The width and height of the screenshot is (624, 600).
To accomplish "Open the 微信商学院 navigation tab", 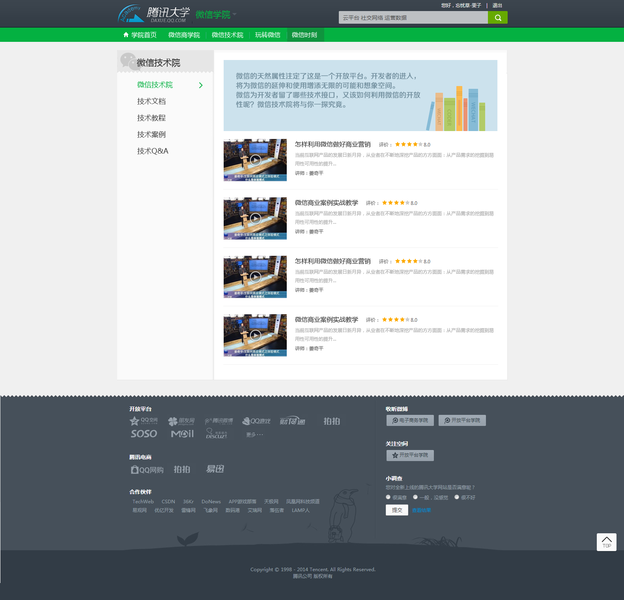I will coord(184,35).
